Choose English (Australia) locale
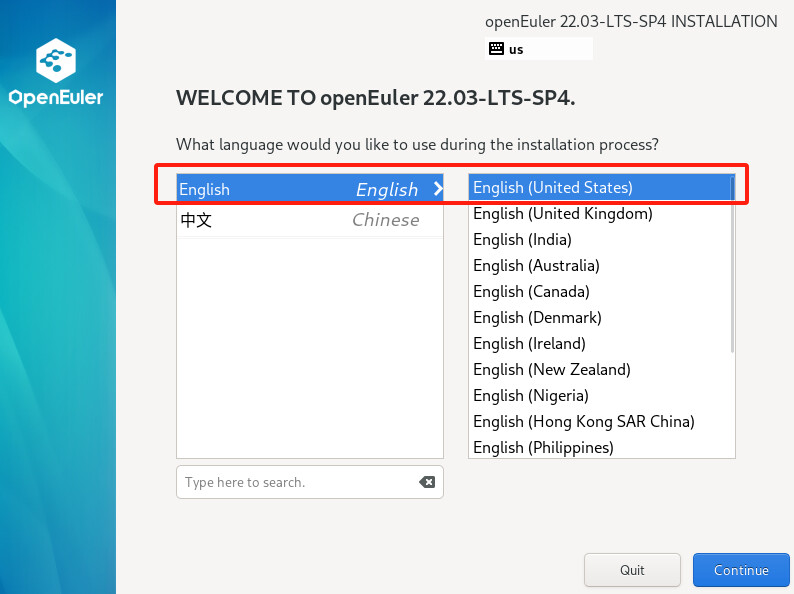Screen dimensions: 794x594 click(x=600, y=266)
